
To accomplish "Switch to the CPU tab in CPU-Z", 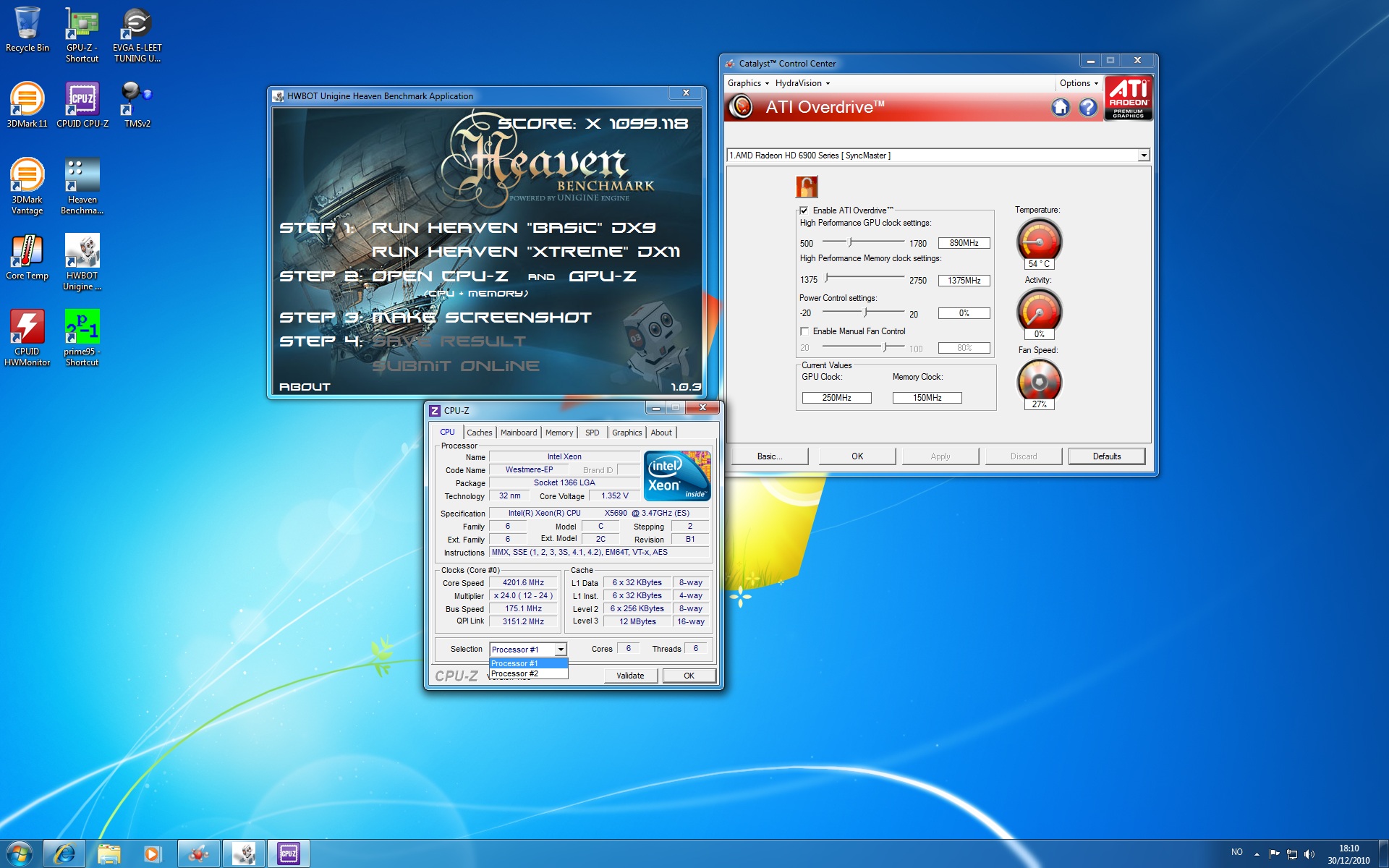I will point(447,432).
